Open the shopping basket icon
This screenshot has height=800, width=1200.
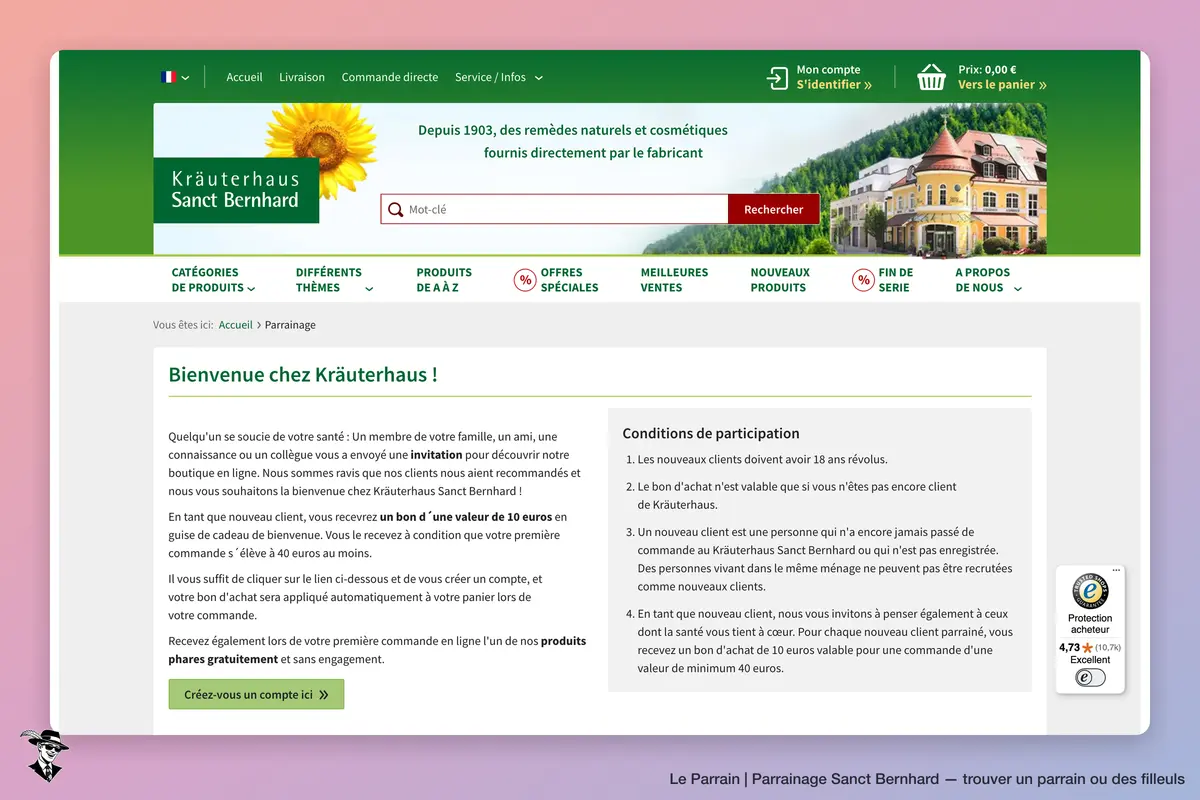931,77
